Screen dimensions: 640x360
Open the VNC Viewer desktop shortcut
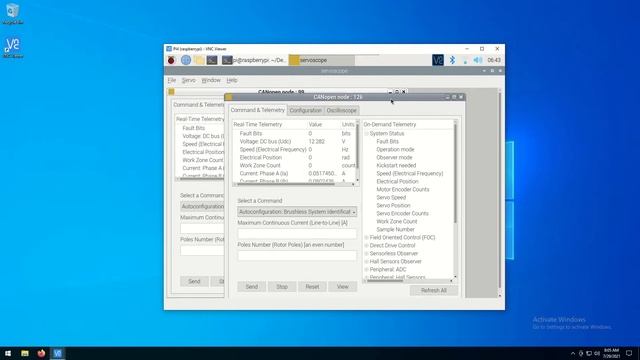tap(12, 48)
